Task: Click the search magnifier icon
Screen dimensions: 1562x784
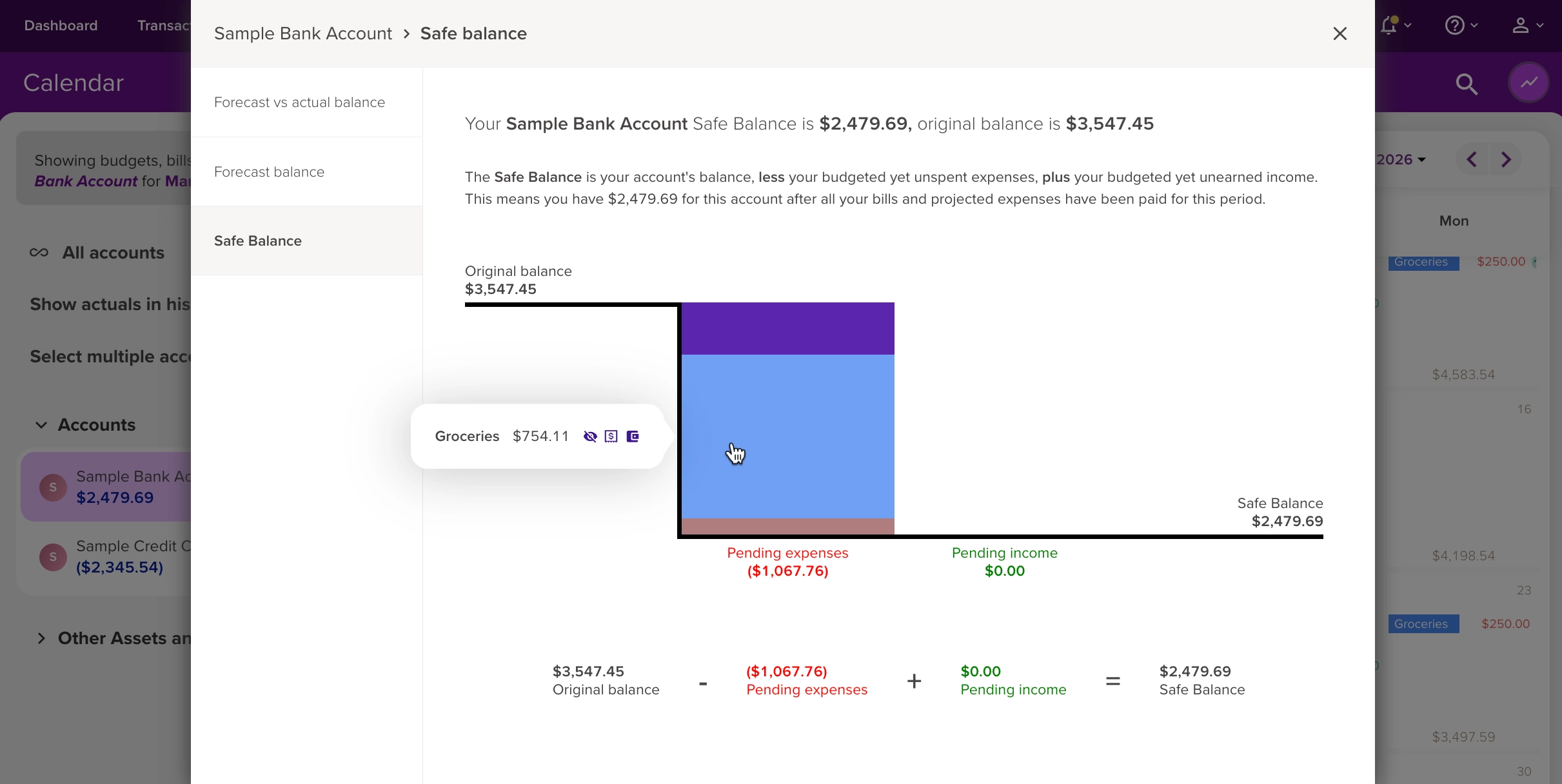Action: pos(1467,84)
